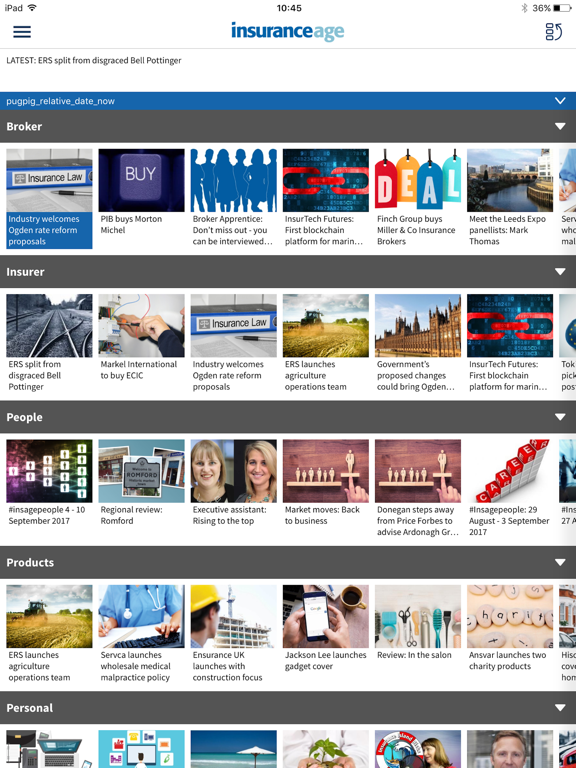Open Personal section man portrait thumbnail

coord(510,749)
